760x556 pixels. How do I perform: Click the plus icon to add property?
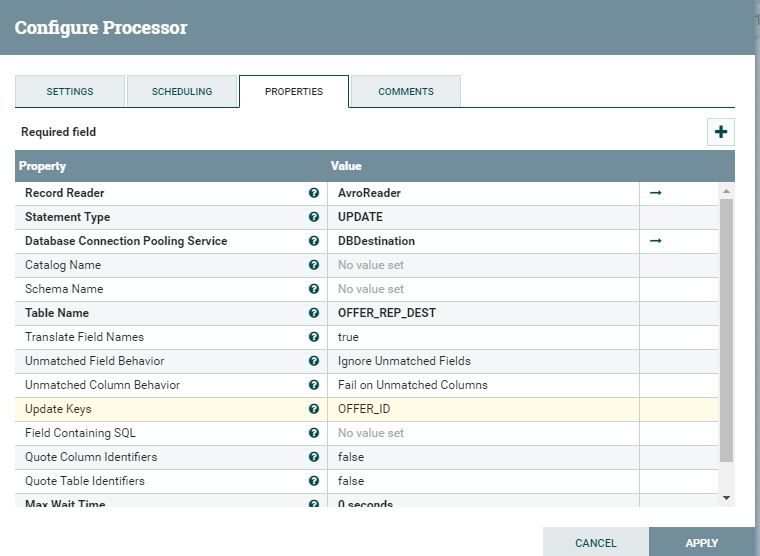tap(720, 131)
